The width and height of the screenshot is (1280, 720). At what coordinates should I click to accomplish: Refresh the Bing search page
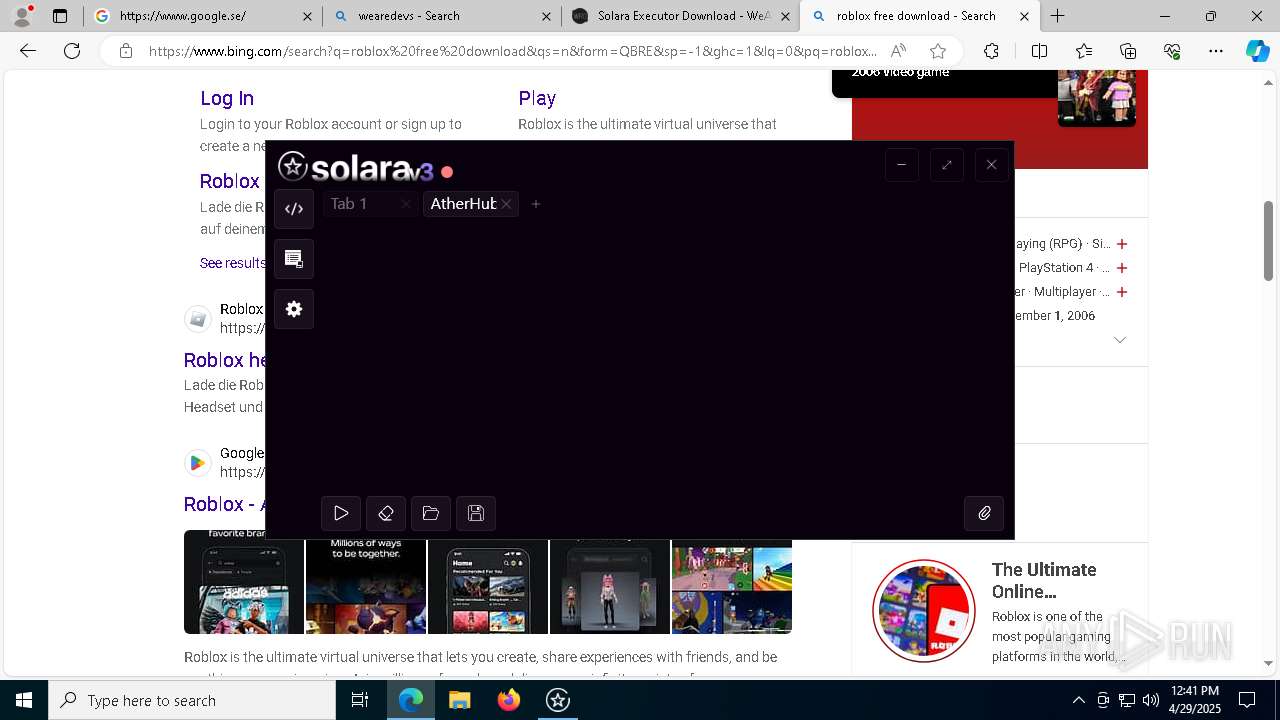(x=72, y=51)
